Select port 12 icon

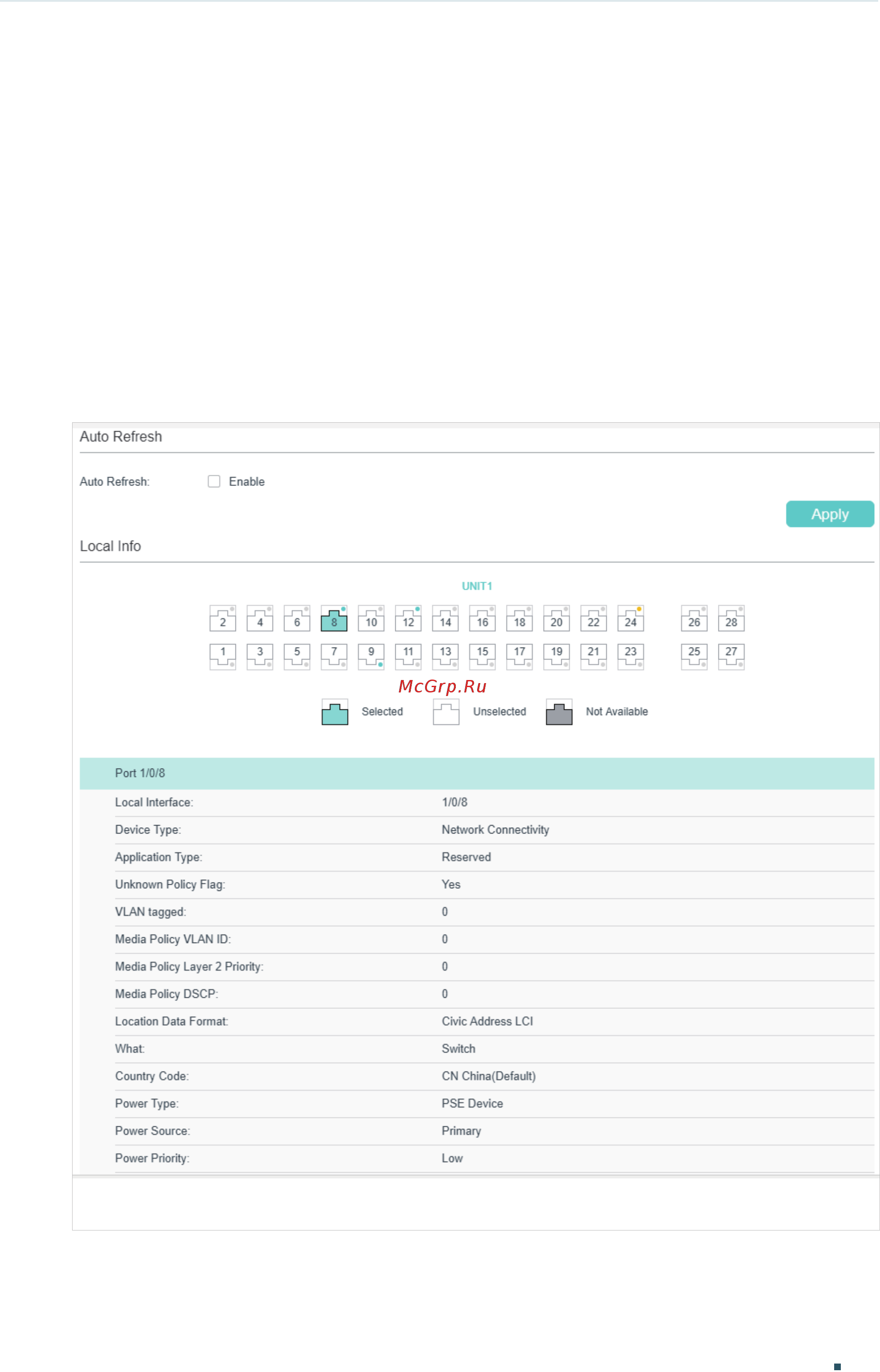point(409,619)
